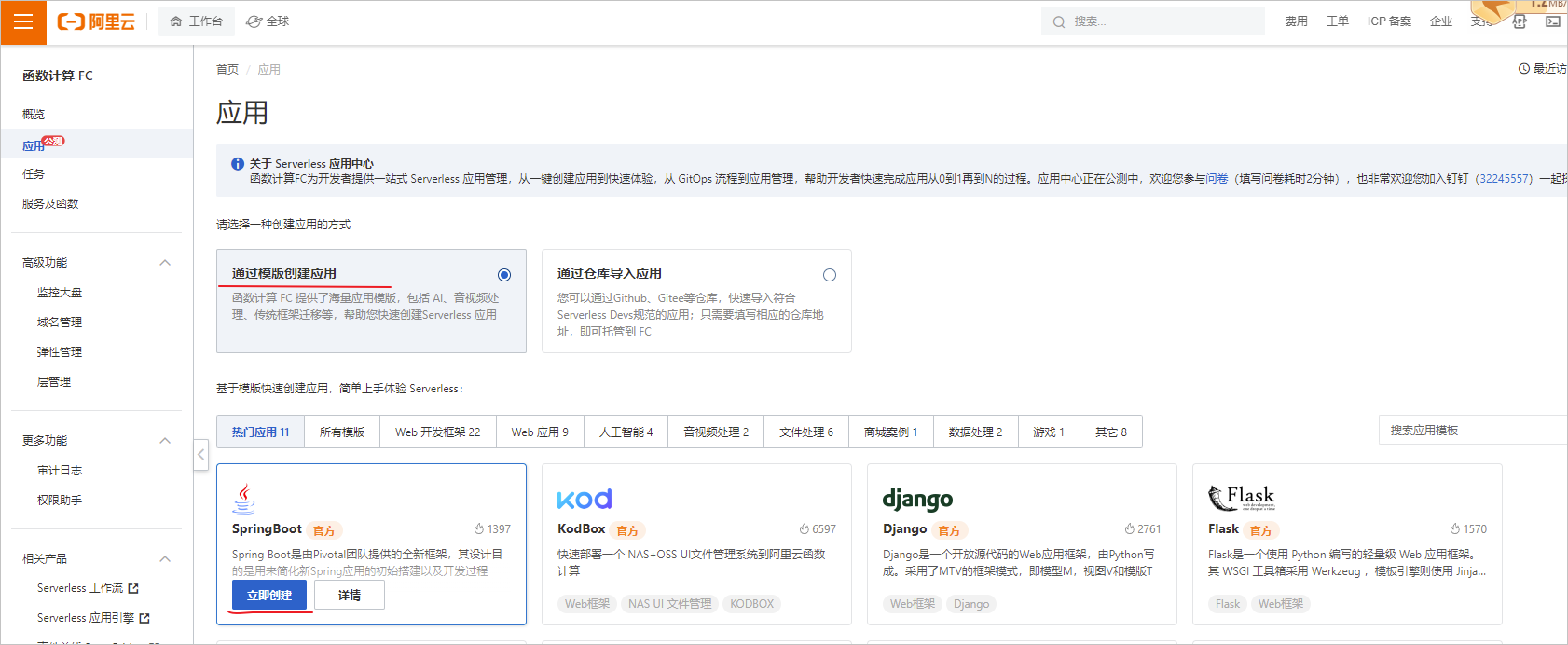Image resolution: width=1568 pixels, height=645 pixels.
Task: Switch to Web 开发框架 22 tab
Action: (x=438, y=432)
